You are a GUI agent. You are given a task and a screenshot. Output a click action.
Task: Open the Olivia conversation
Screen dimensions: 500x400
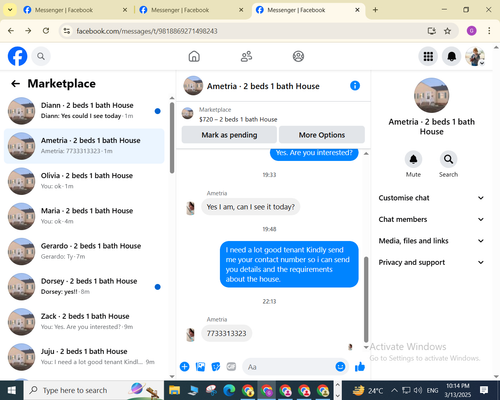[x=84, y=181]
